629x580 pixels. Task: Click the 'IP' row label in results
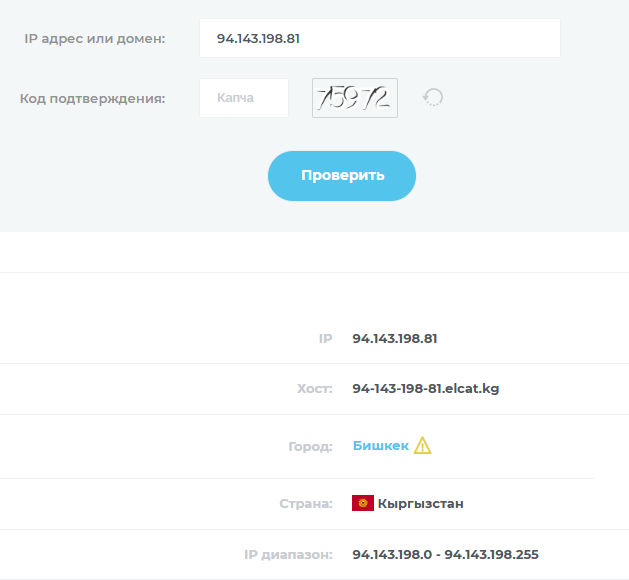tap(325, 339)
